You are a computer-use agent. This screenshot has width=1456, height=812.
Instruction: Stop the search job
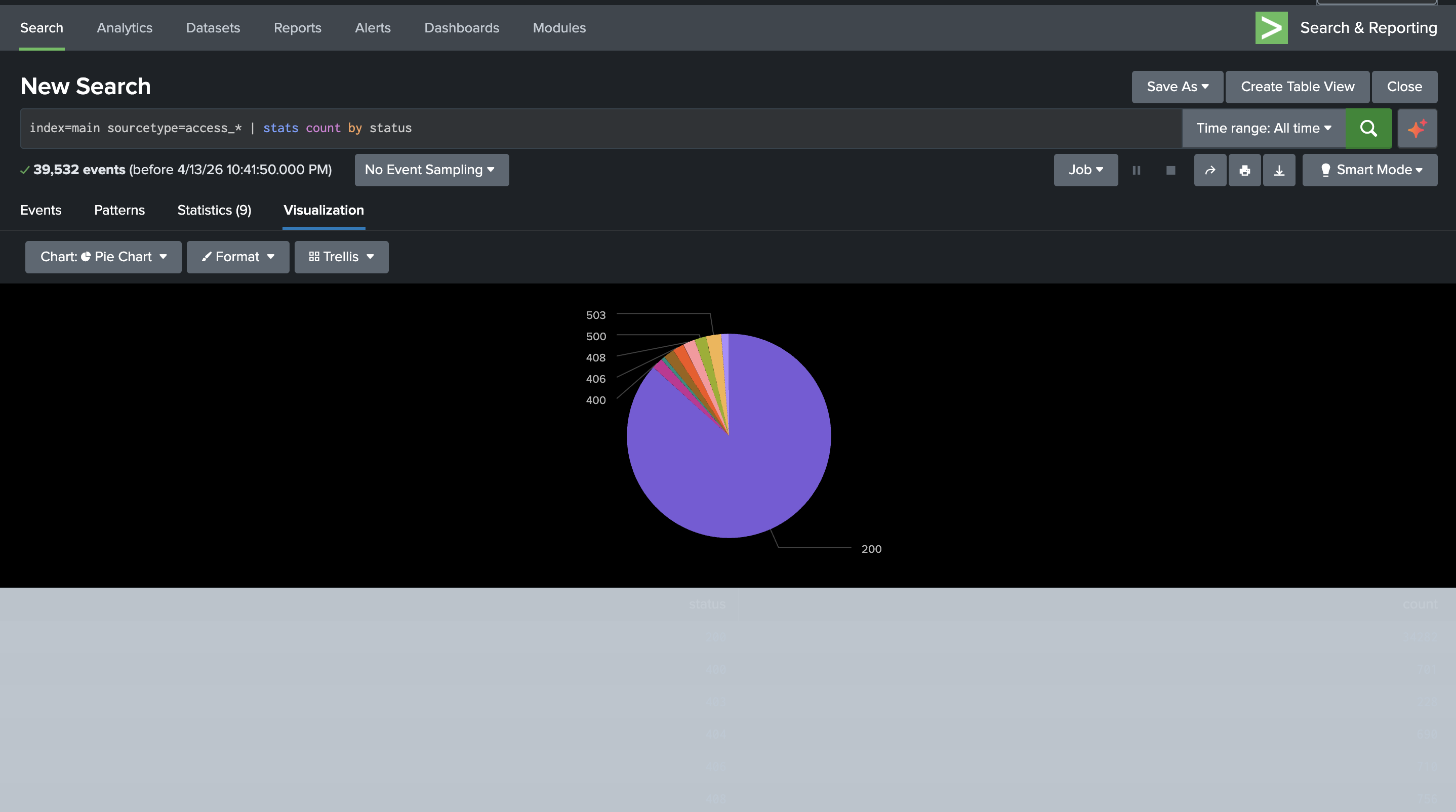(x=1170, y=170)
